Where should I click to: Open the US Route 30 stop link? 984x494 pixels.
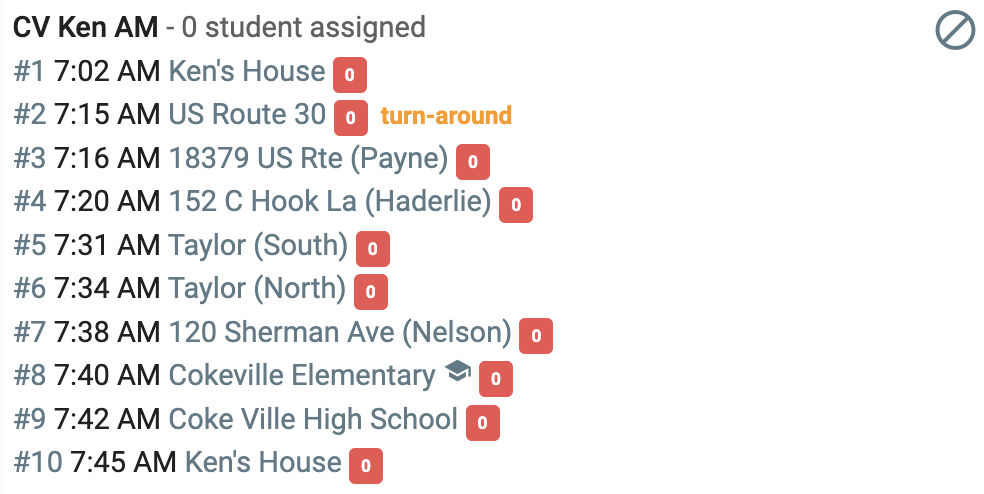point(247,114)
